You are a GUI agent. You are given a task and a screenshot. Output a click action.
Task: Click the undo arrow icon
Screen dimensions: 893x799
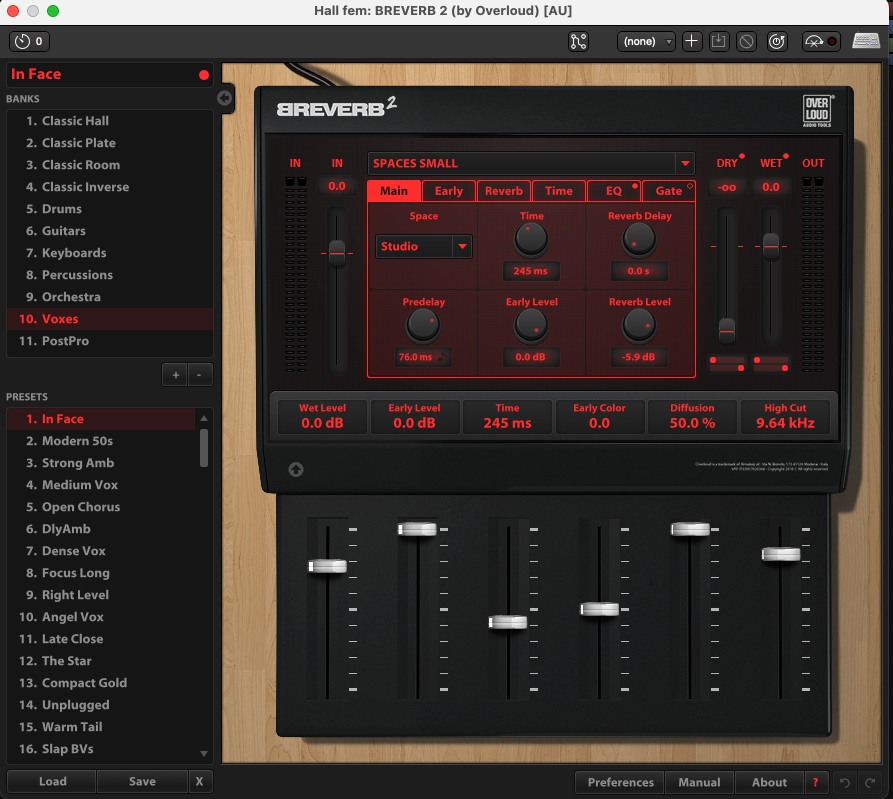coord(845,782)
